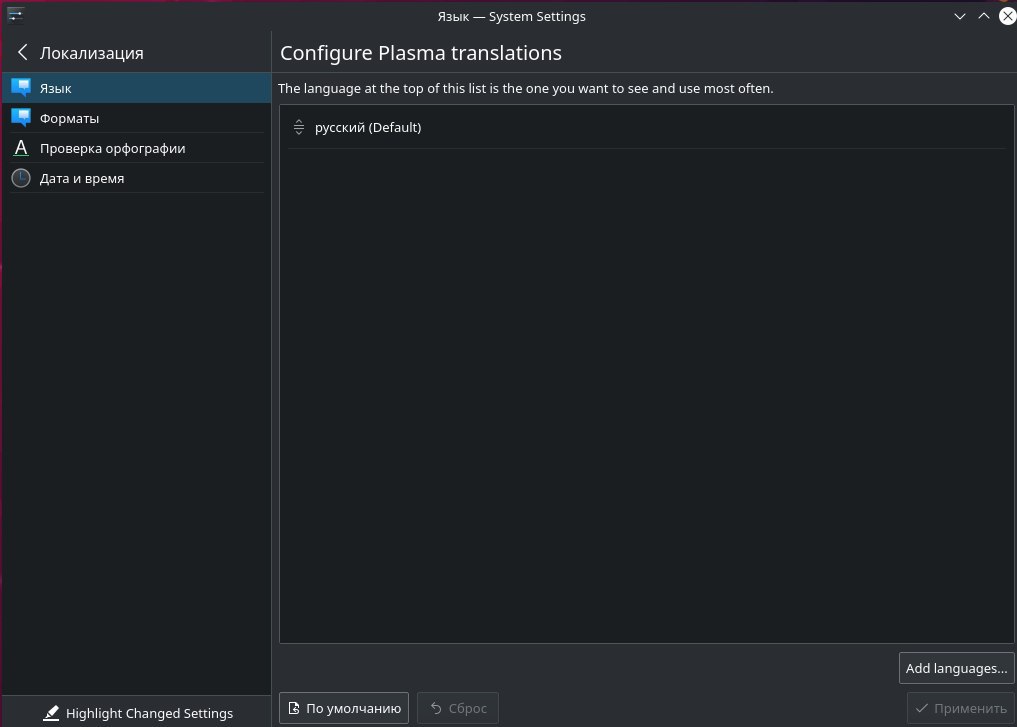Click the reorder handle beside русский
Screen dimensions: 1017x727
pyautogui.click(x=298, y=127)
